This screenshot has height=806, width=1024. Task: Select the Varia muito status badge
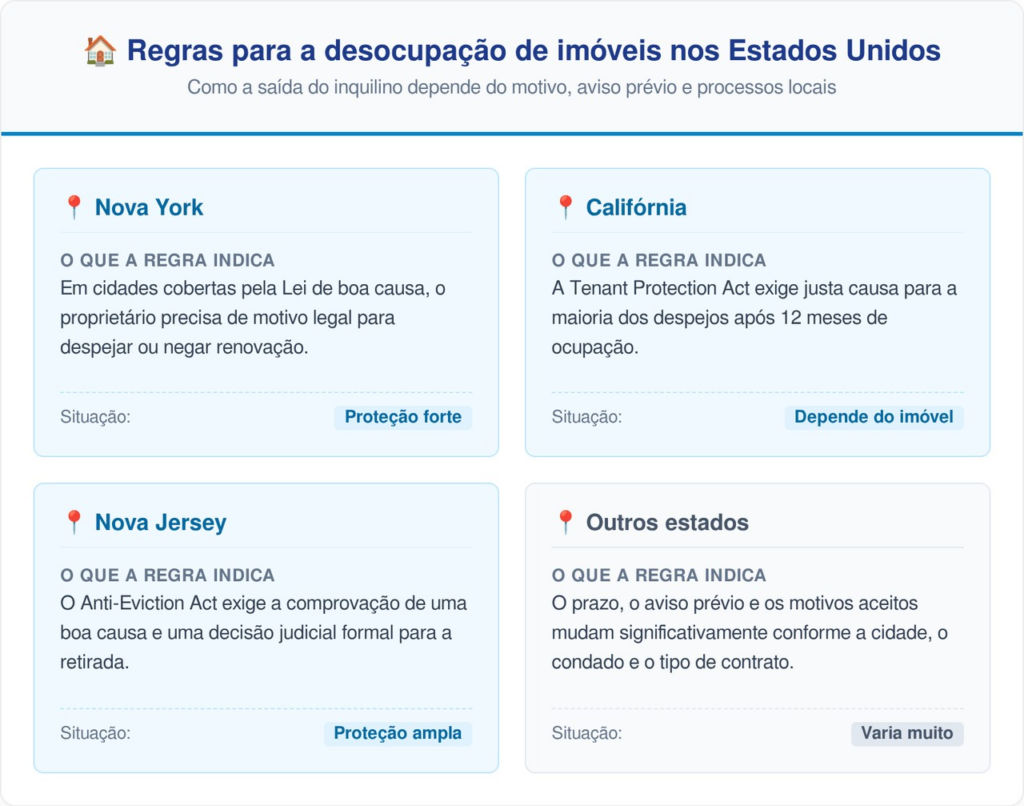[x=906, y=733]
